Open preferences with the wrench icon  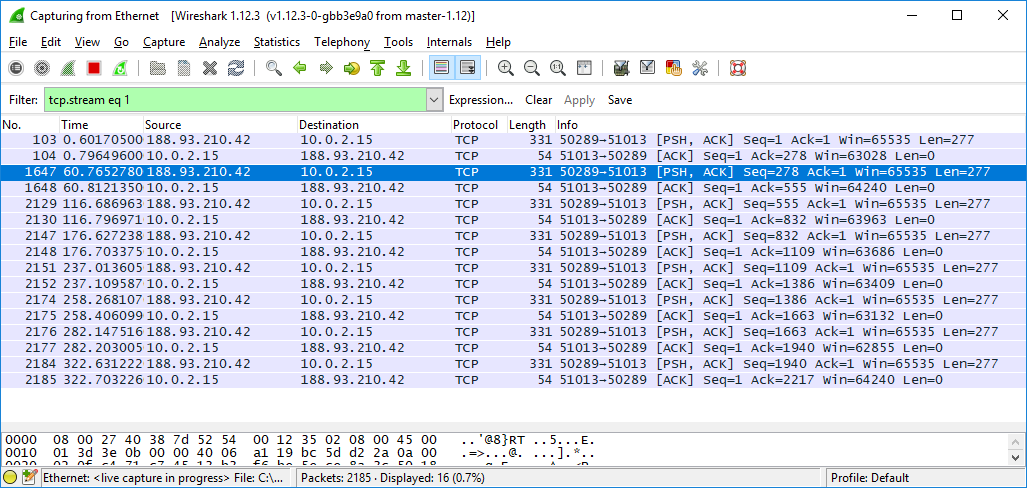[700, 67]
